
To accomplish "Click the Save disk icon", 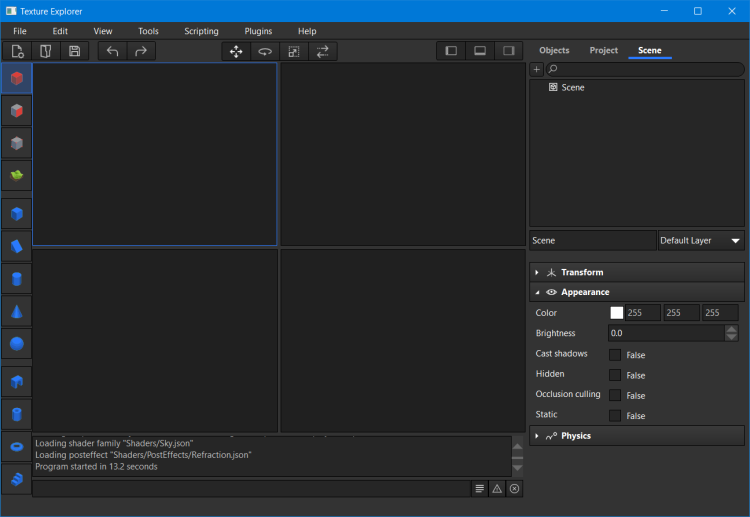I will tap(74, 51).
